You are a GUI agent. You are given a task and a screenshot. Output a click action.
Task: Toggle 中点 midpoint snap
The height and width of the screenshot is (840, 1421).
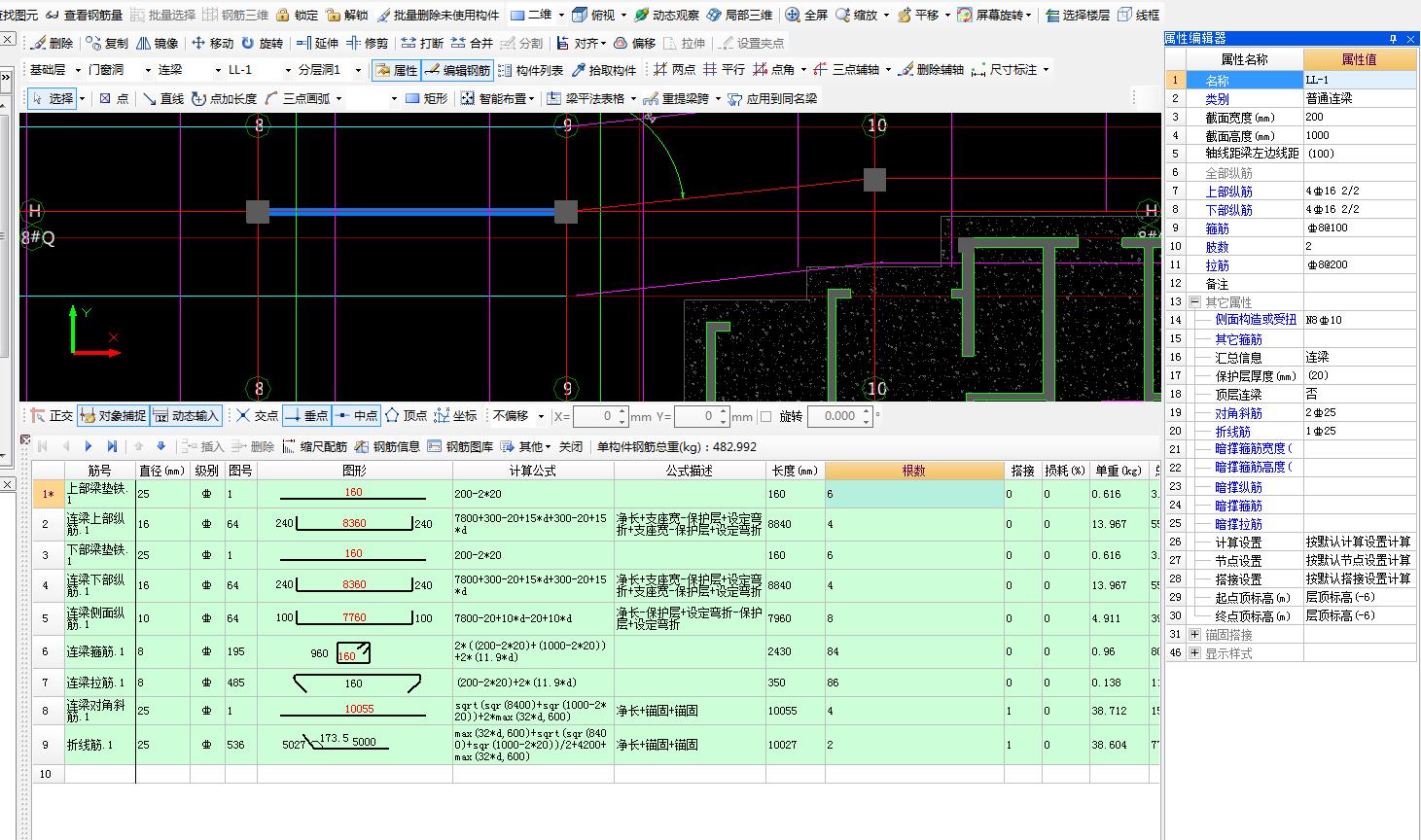[x=356, y=416]
